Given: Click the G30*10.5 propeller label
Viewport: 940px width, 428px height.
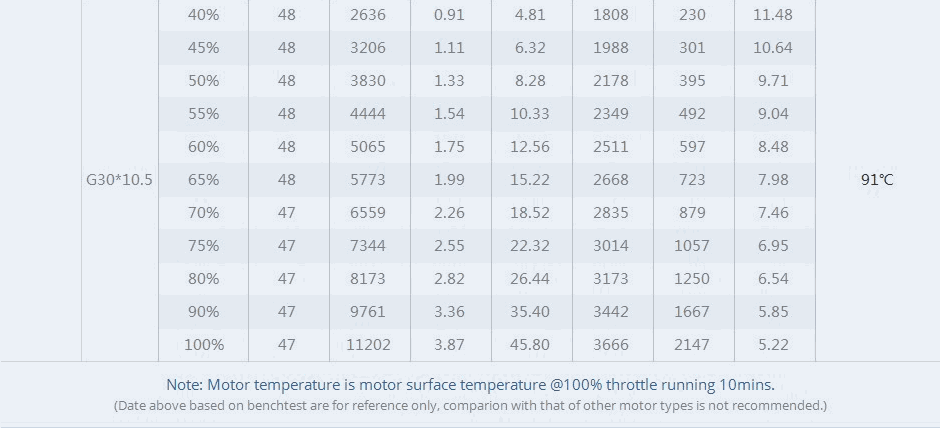Looking at the screenshot, I should pos(119,180).
